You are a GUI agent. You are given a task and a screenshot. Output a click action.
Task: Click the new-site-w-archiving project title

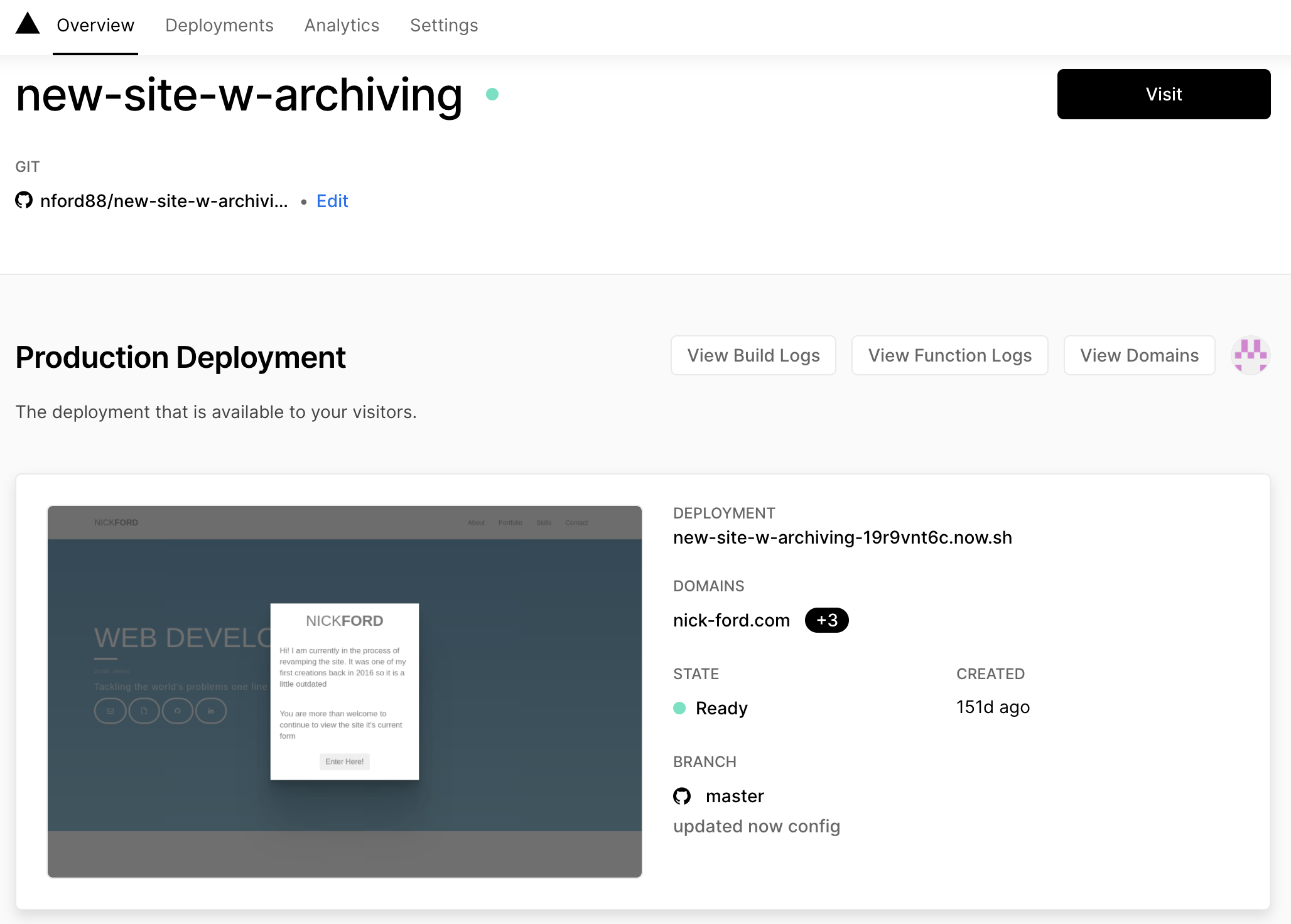coord(239,95)
